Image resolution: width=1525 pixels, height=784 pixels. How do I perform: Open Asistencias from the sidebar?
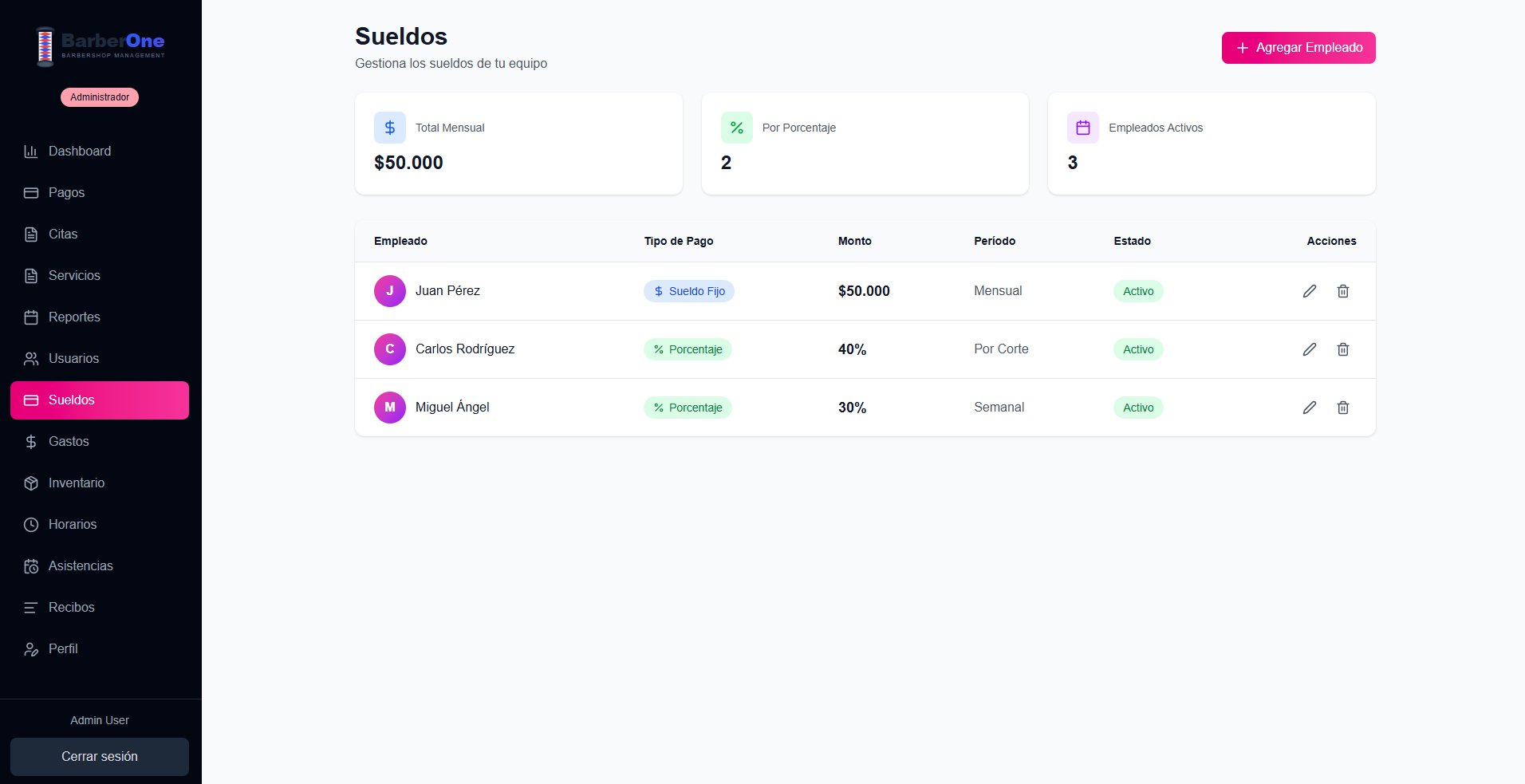click(x=81, y=566)
